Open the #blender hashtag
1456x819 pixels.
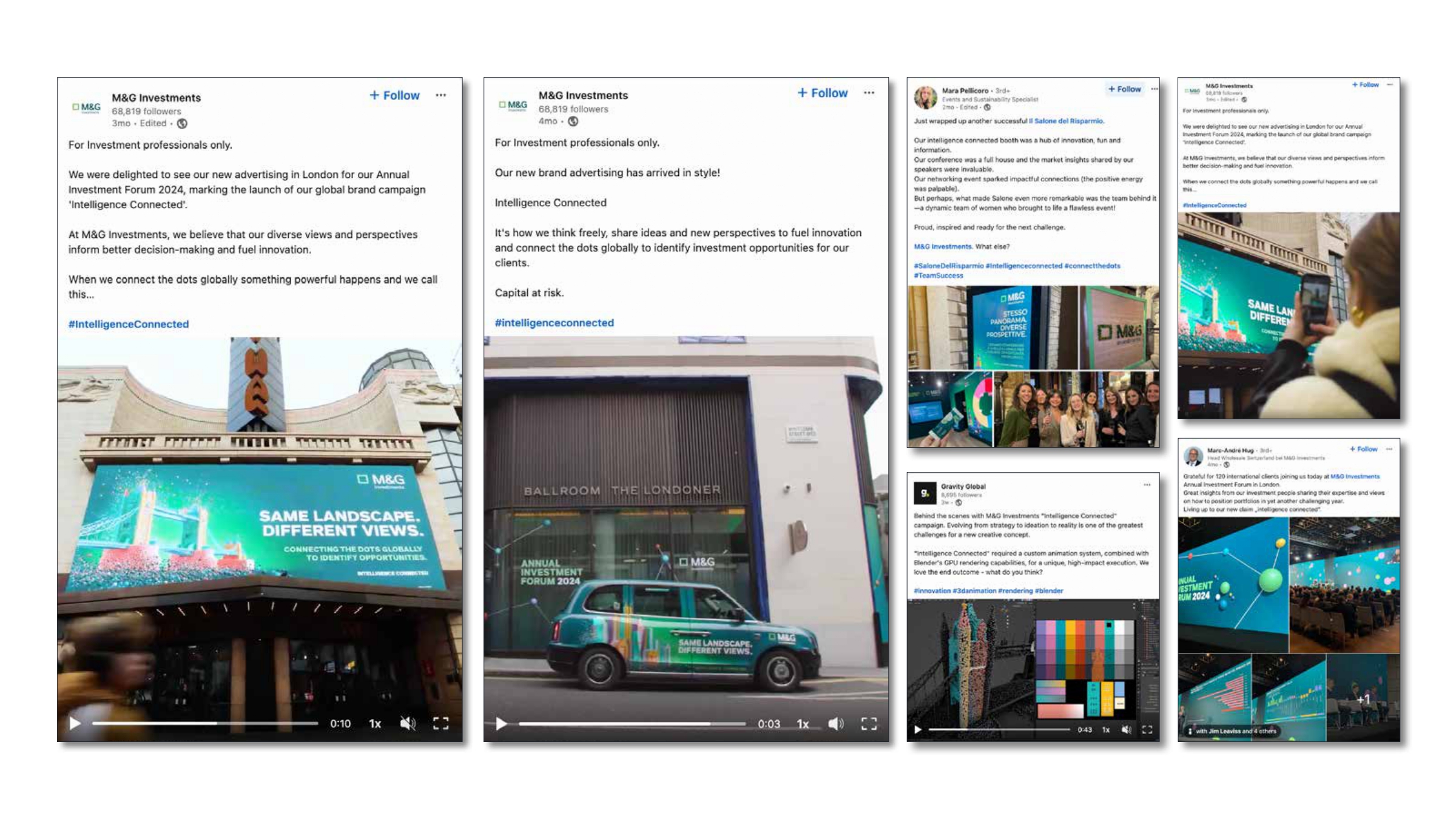pyautogui.click(x=1049, y=591)
